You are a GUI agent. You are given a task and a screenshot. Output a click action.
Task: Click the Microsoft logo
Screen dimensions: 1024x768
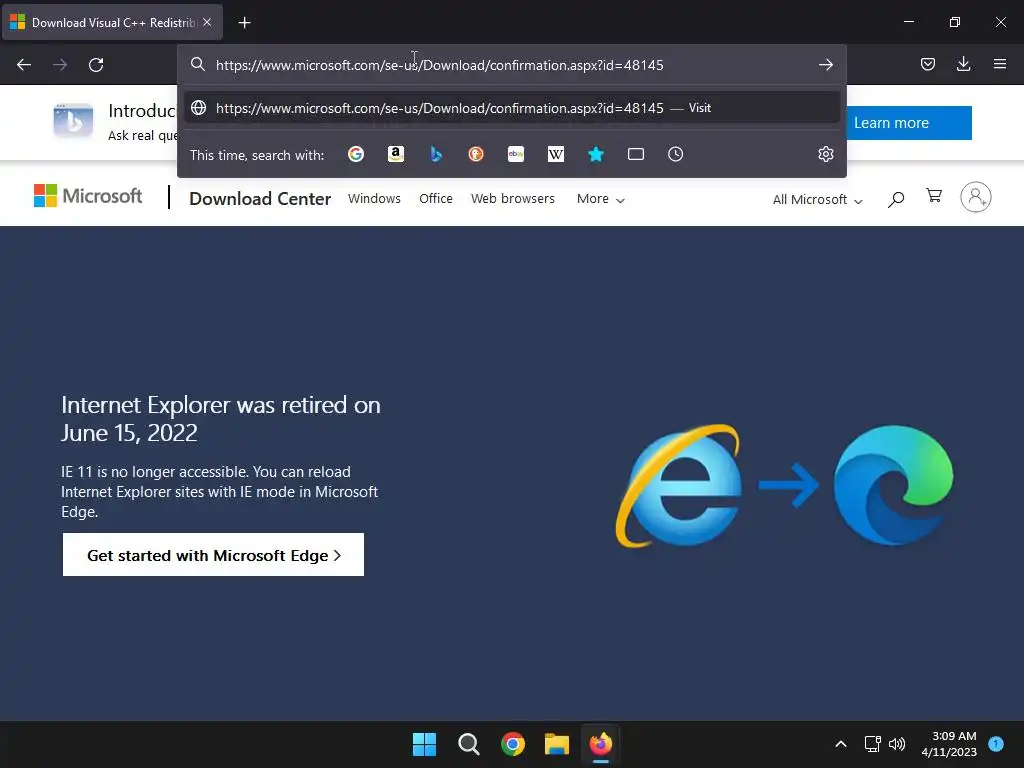pyautogui.click(x=88, y=196)
